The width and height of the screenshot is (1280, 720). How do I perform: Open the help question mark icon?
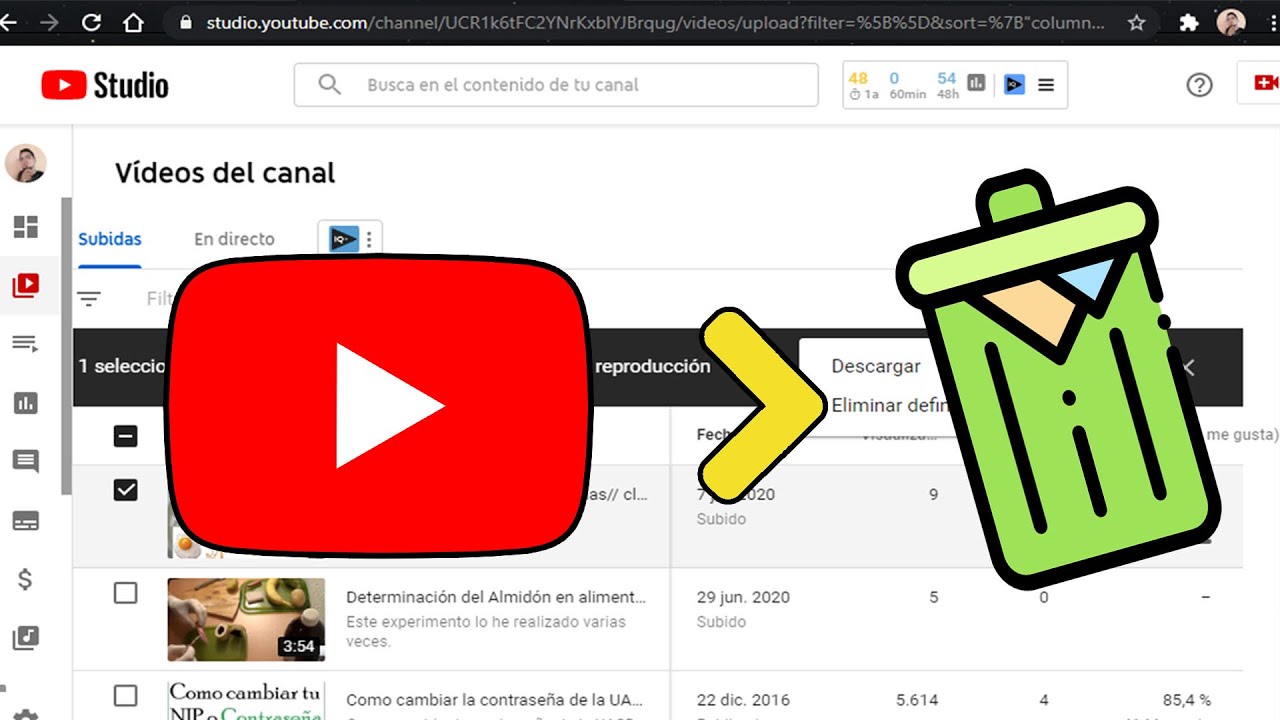[x=1199, y=85]
